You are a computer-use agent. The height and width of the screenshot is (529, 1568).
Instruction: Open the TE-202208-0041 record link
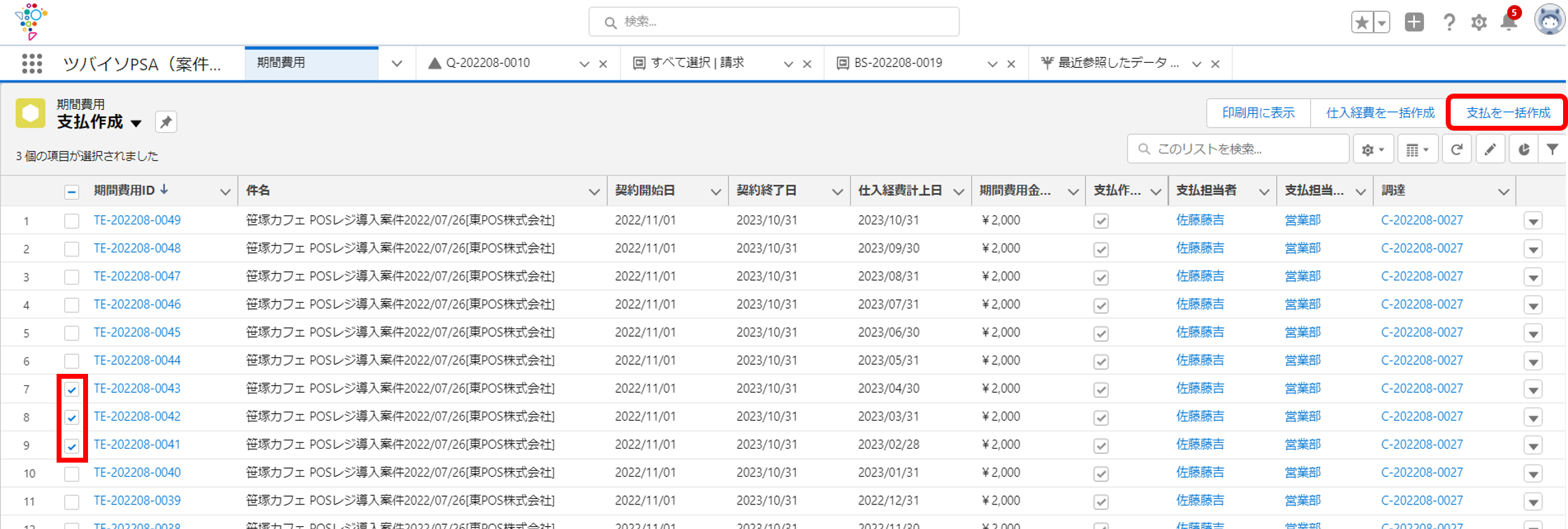click(x=137, y=444)
